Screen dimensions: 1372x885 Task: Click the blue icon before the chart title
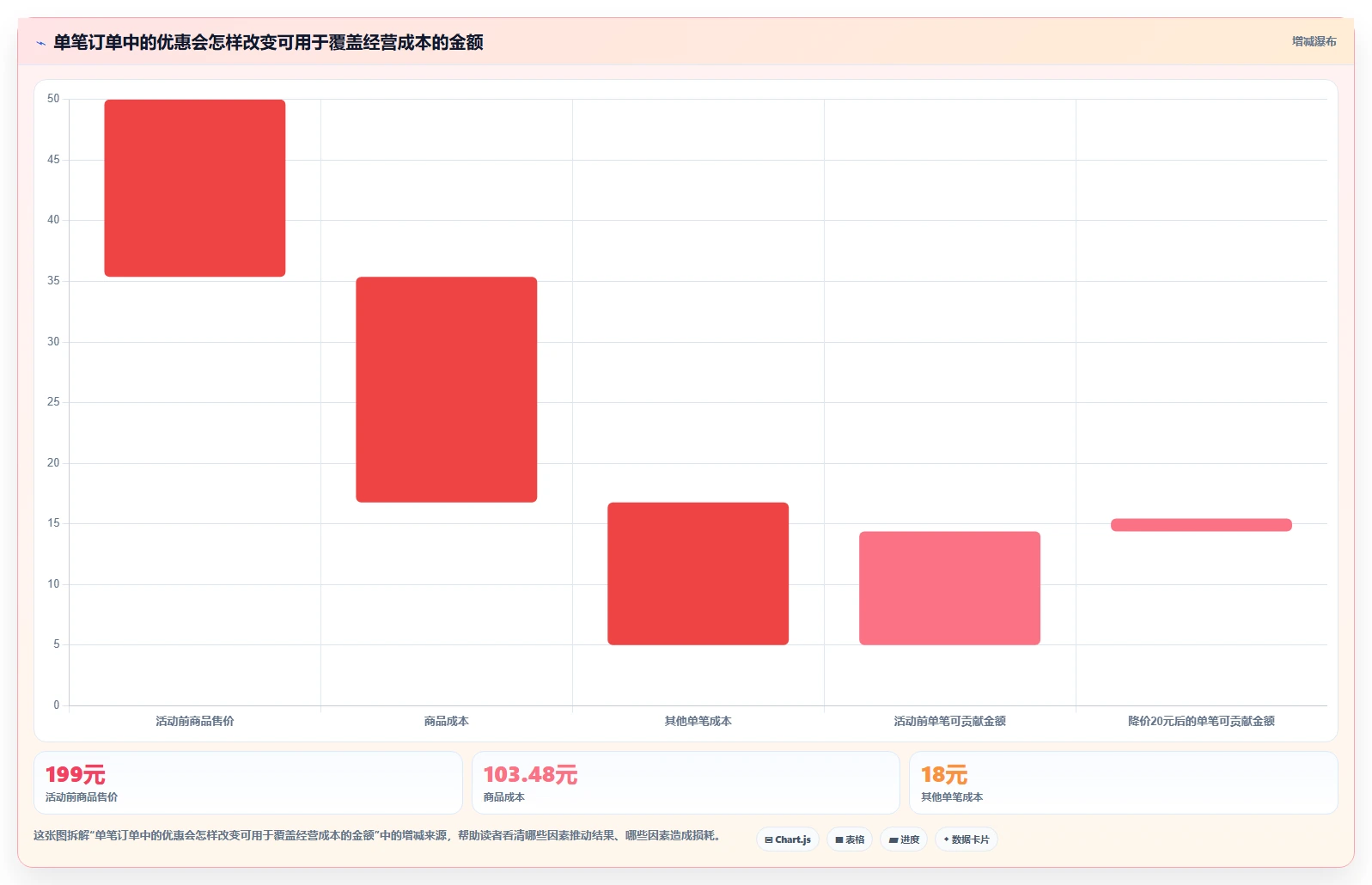coord(41,43)
